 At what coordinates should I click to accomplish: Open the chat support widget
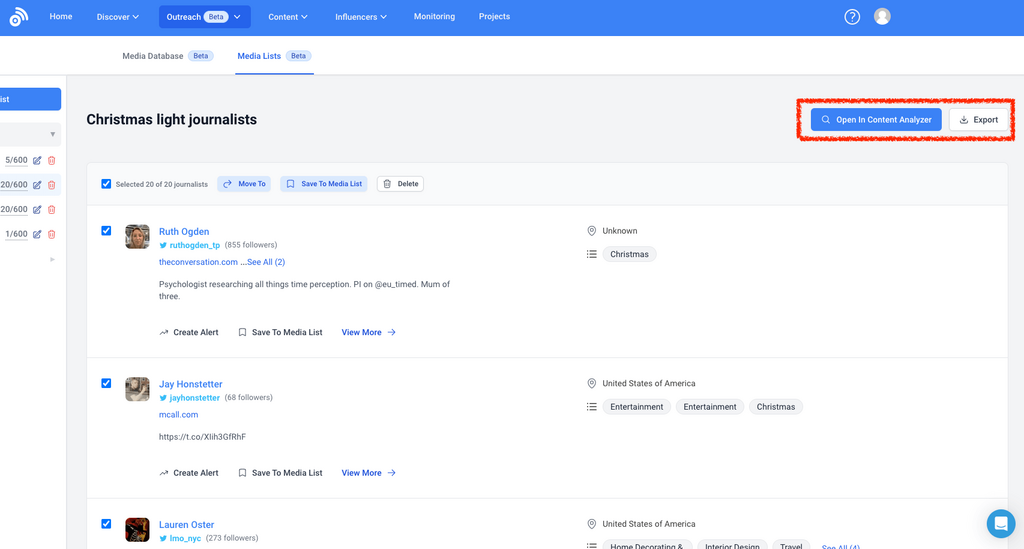coord(1000,523)
